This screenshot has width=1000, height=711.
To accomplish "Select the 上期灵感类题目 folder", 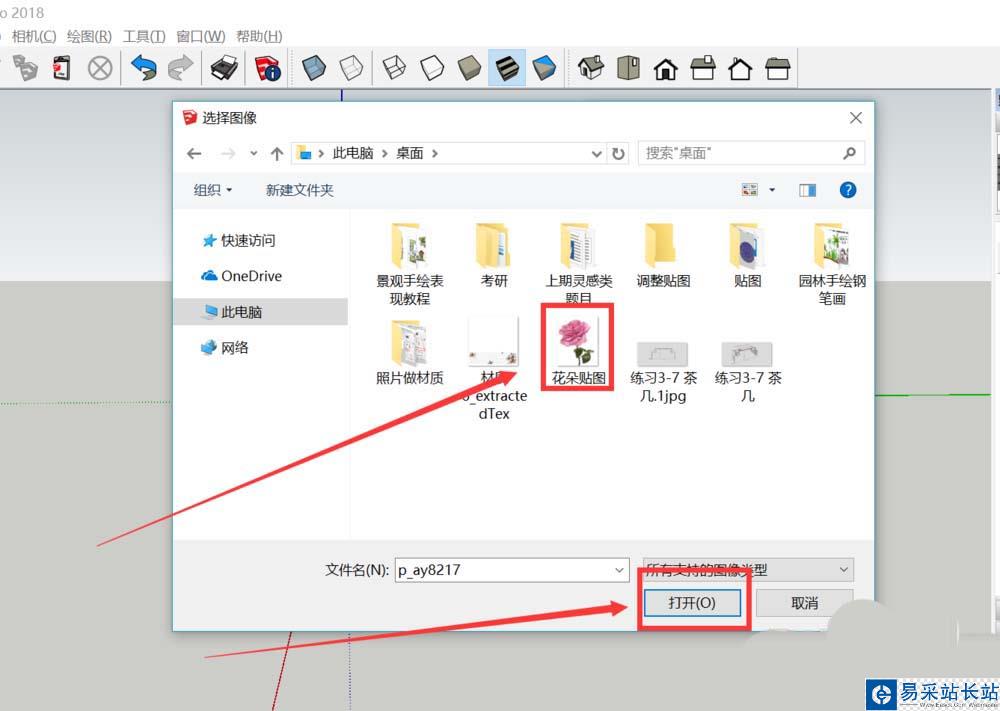I will (578, 263).
